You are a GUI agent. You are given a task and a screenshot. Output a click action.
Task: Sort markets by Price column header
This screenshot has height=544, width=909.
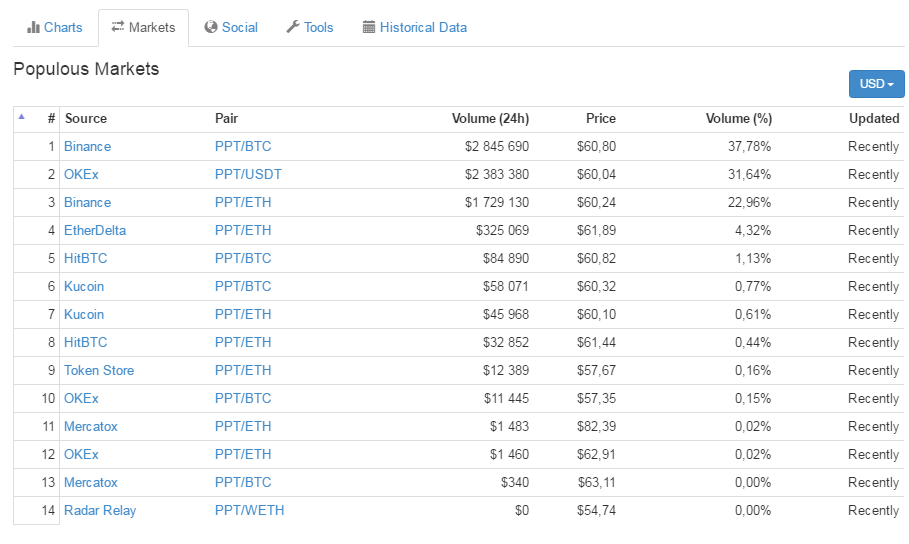[600, 118]
